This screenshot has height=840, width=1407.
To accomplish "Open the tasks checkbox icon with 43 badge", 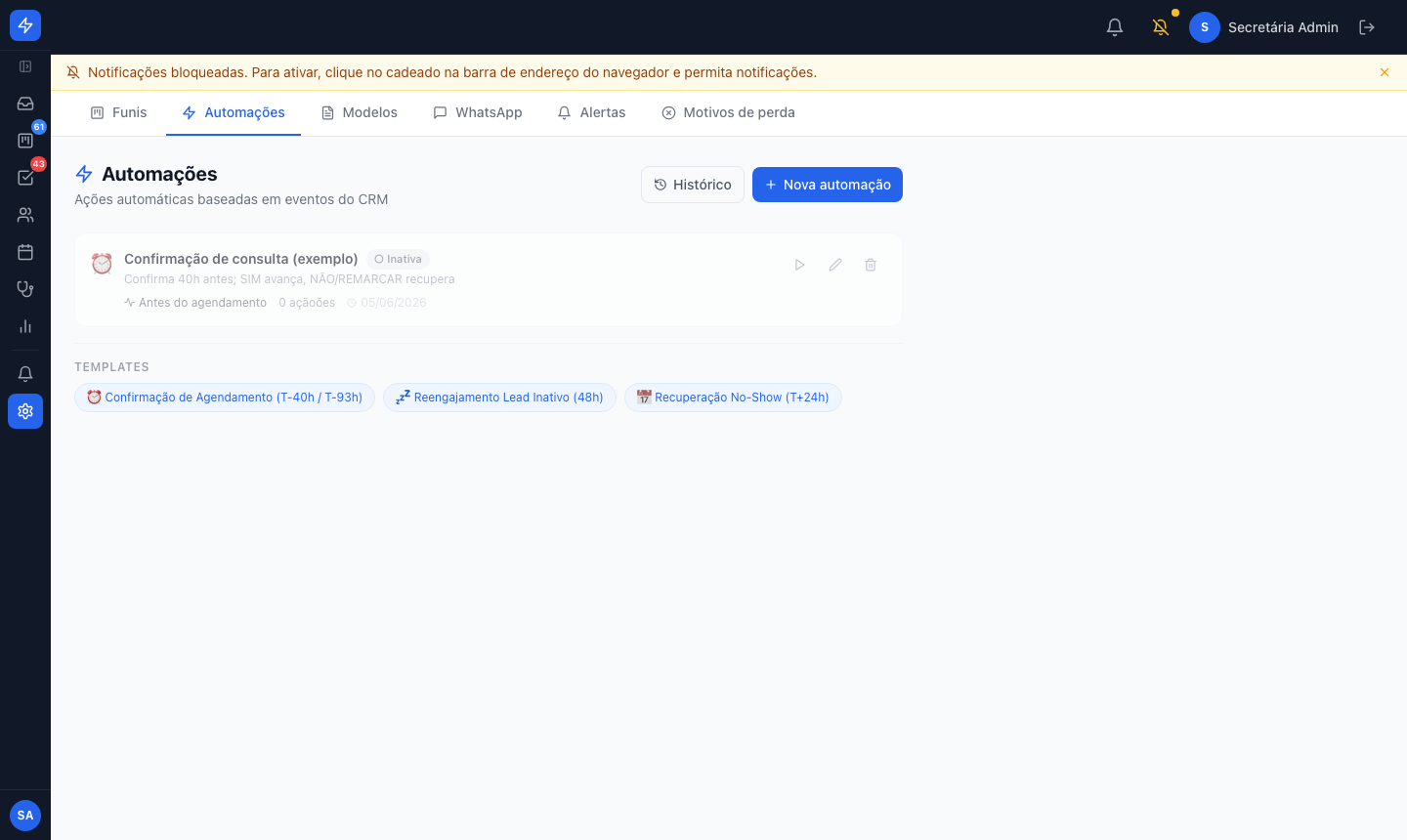I will tap(25, 178).
